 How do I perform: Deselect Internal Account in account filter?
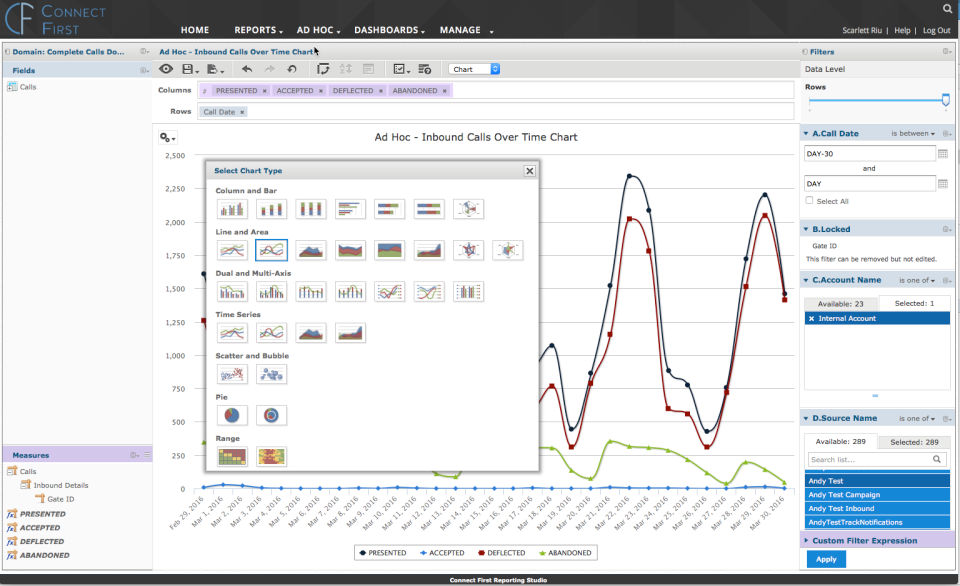[811, 318]
